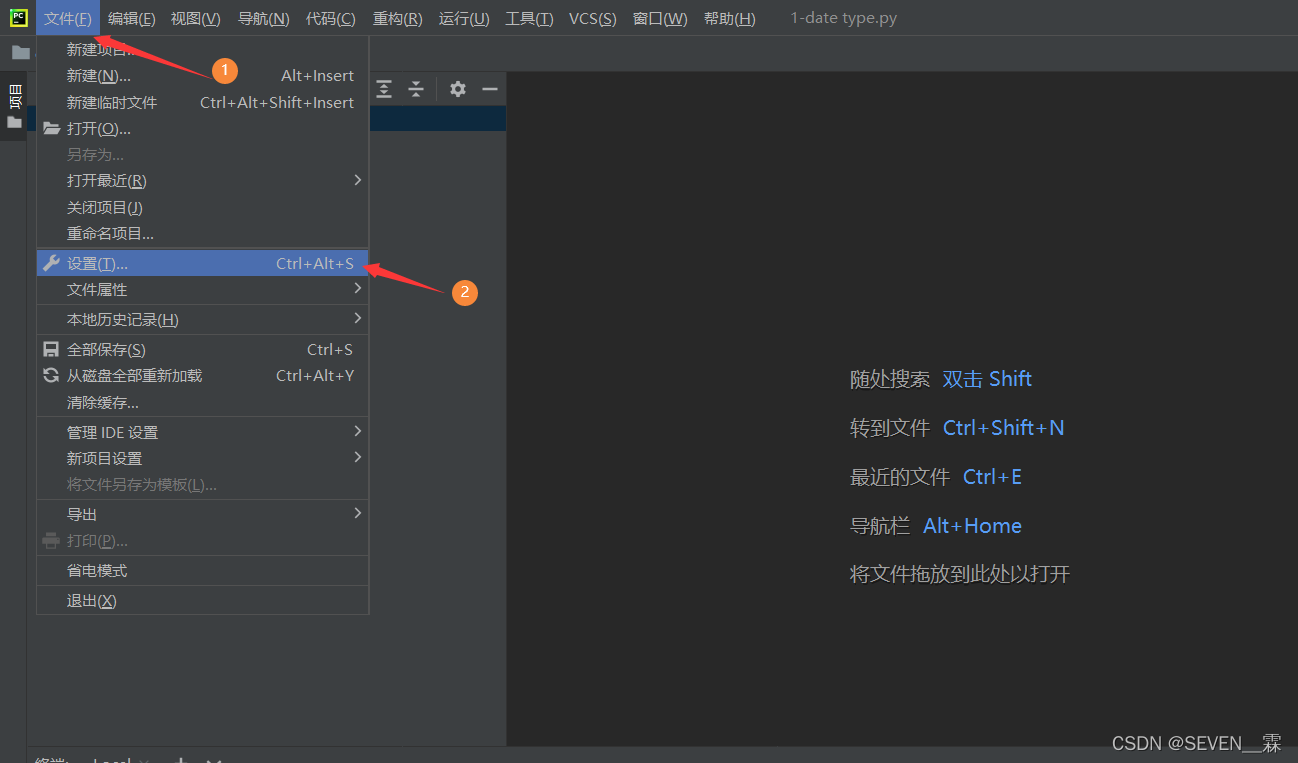Viewport: 1298px width, 763px height.
Task: Open the 导航(N) menu
Action: click(x=263, y=18)
